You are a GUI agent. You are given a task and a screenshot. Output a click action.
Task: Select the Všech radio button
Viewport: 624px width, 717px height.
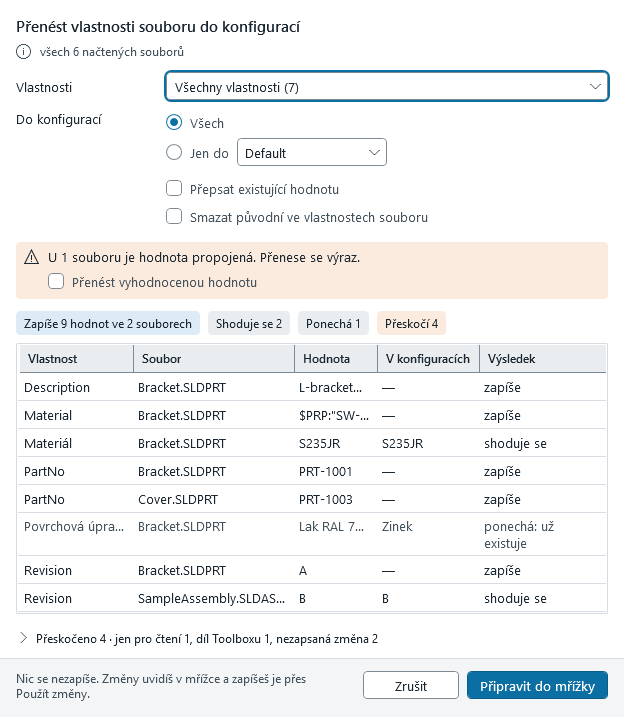click(x=174, y=122)
